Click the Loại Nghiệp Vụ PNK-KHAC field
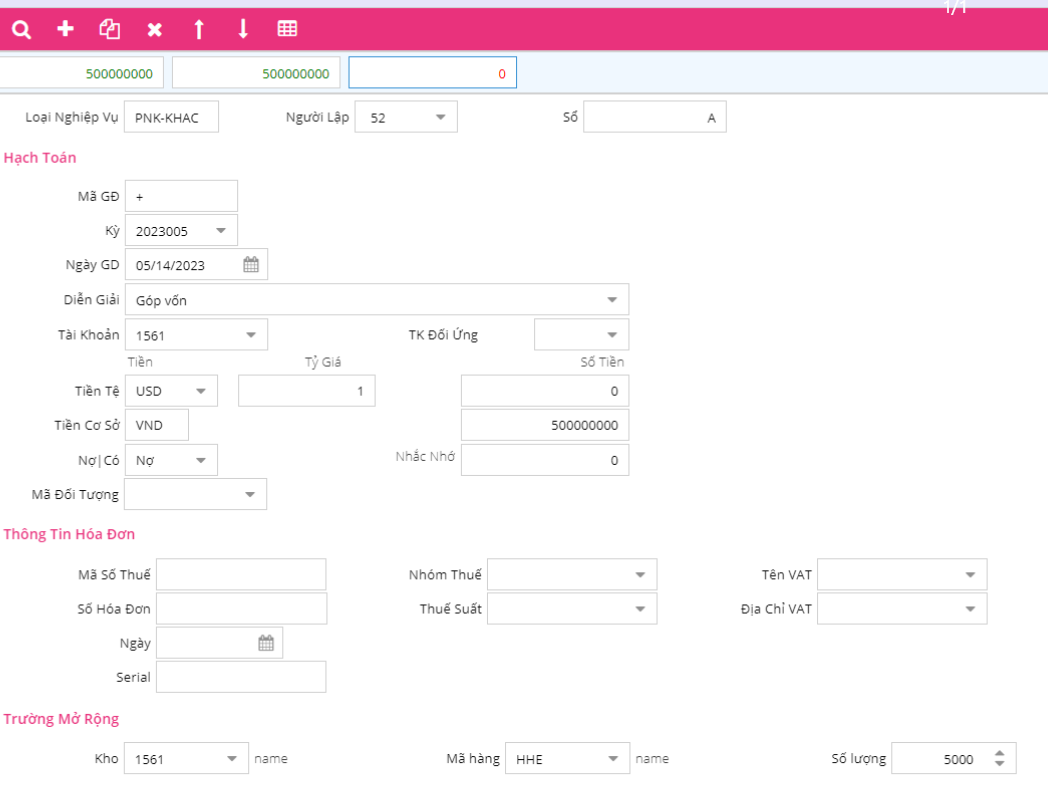This screenshot has width=1048, height=809. point(171,118)
